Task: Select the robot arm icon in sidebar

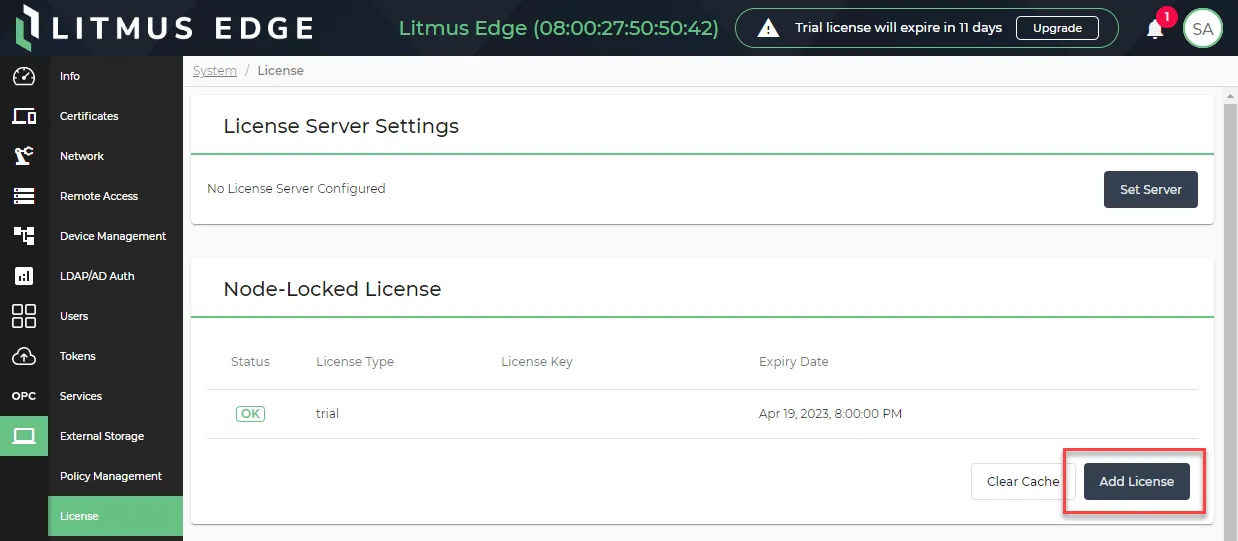Action: pos(24,156)
